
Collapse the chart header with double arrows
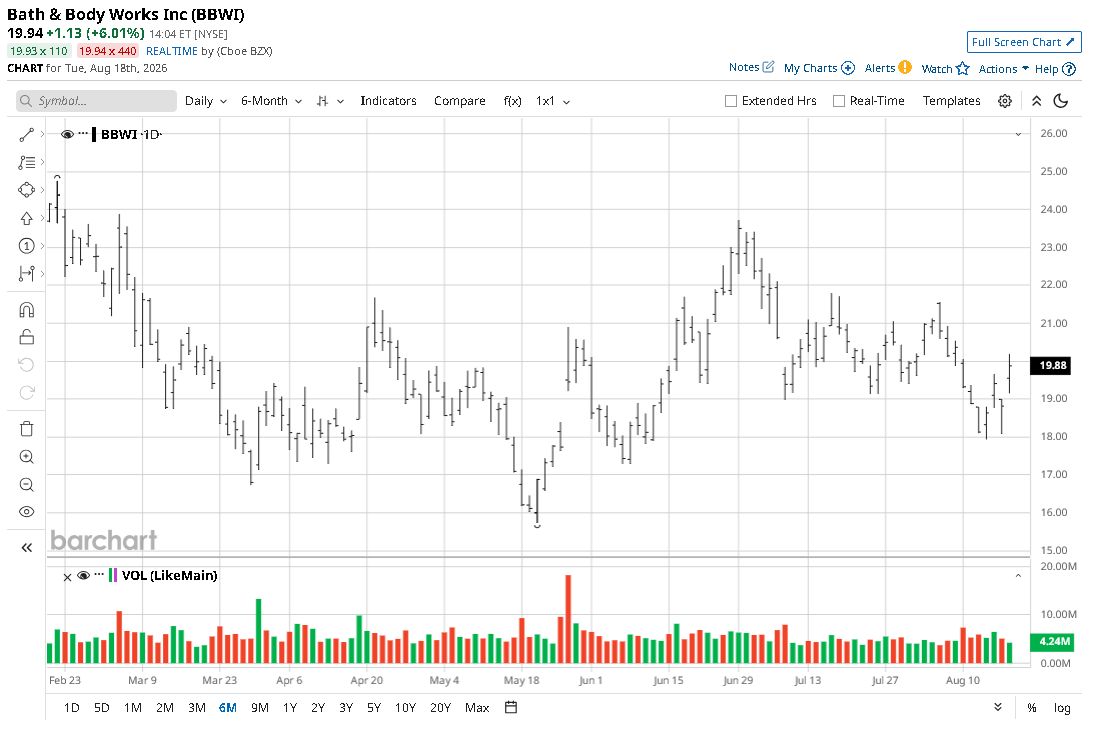(1036, 101)
